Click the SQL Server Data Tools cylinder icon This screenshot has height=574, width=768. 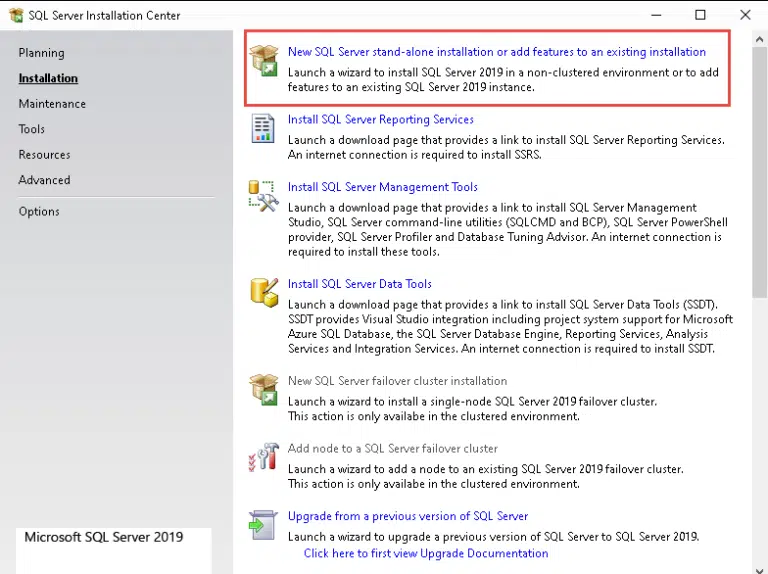(264, 292)
